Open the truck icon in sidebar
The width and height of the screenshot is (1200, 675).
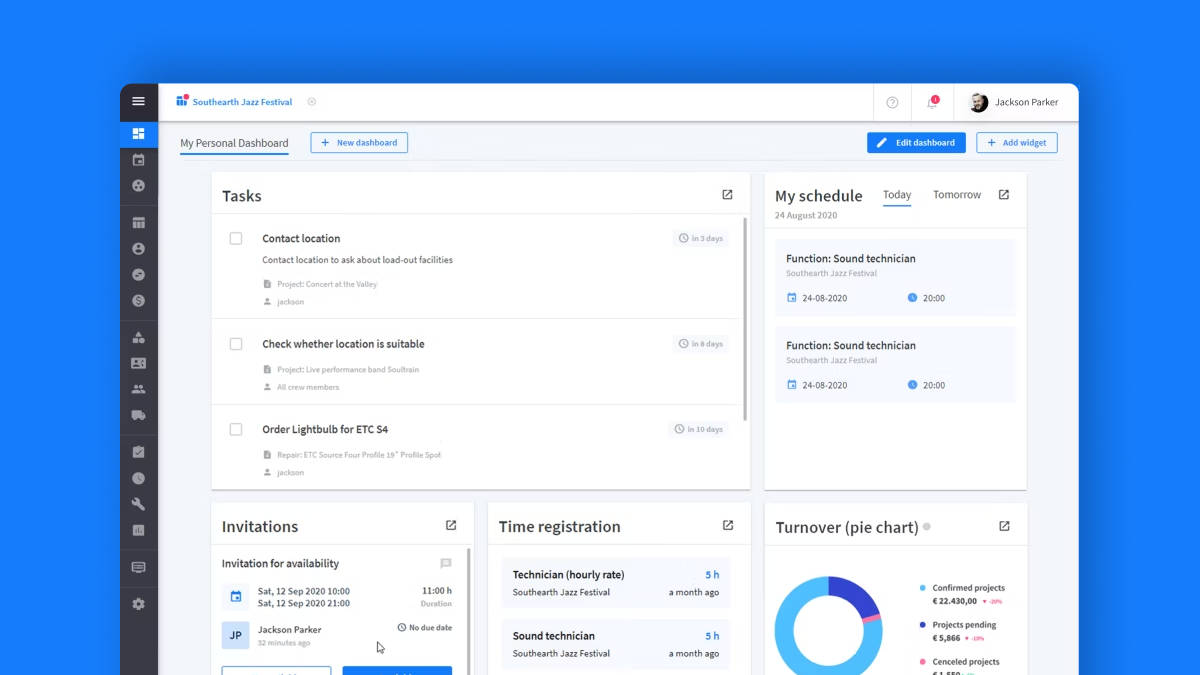138,415
